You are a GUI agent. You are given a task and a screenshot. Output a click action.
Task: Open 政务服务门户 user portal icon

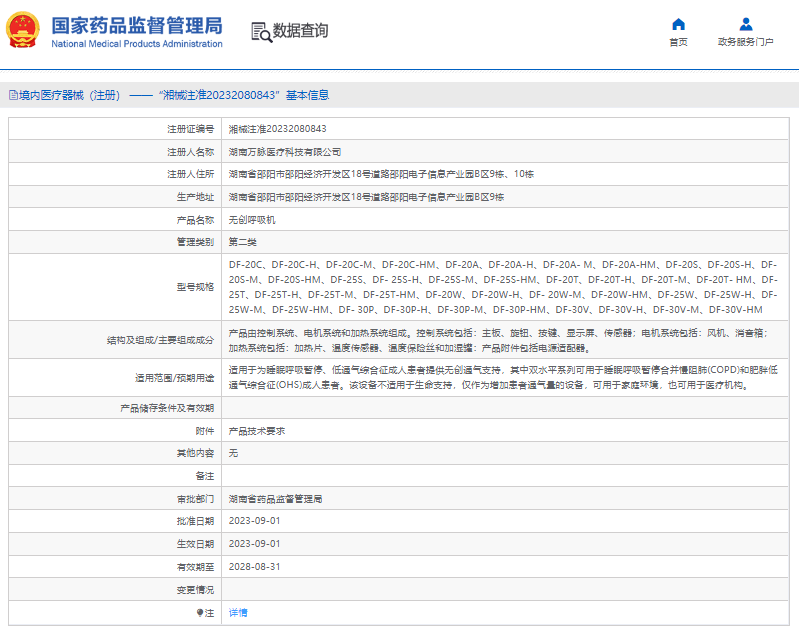[x=745, y=24]
